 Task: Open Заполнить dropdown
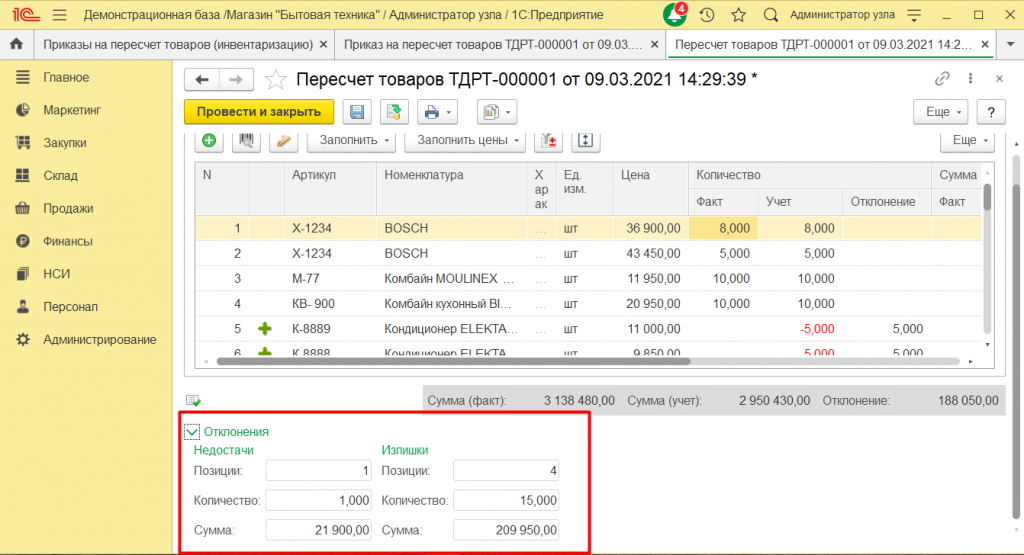point(351,140)
